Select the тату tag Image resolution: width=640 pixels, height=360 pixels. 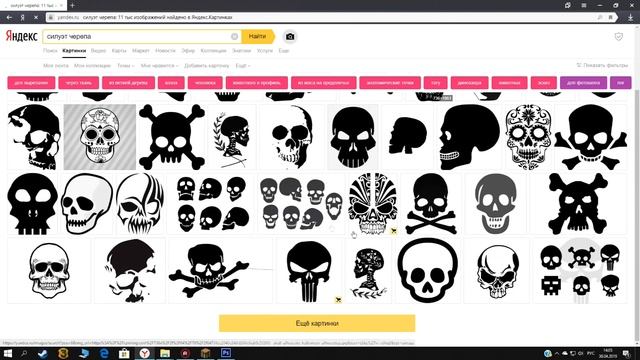coord(436,83)
